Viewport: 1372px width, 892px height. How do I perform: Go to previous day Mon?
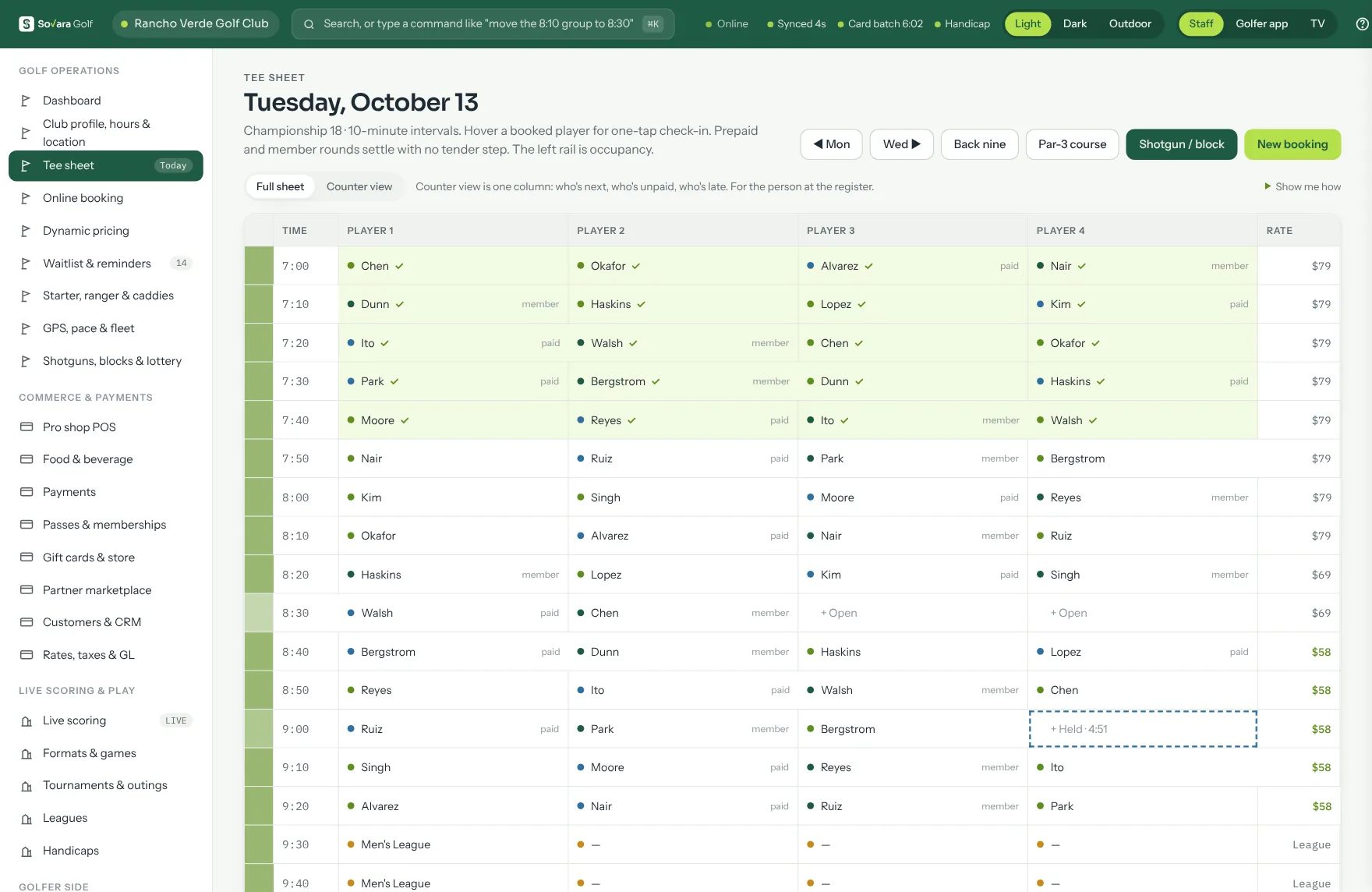click(831, 144)
